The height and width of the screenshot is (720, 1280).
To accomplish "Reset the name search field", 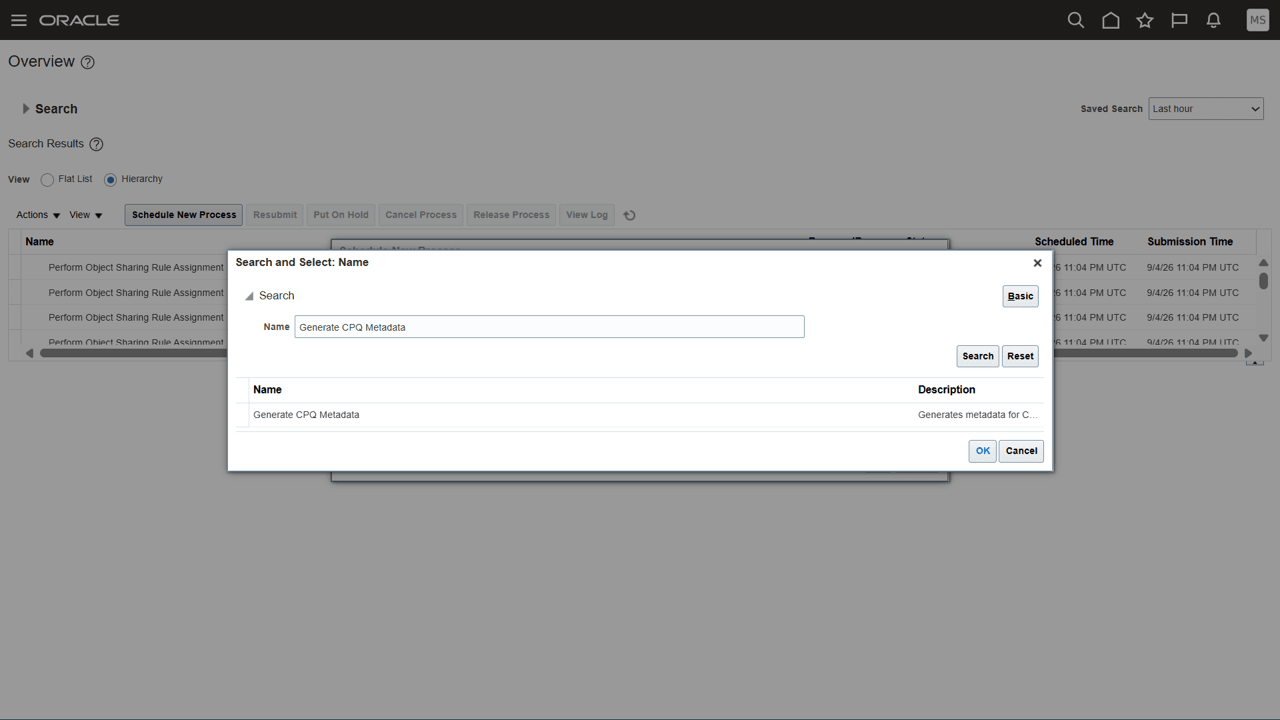I will coord(1020,356).
